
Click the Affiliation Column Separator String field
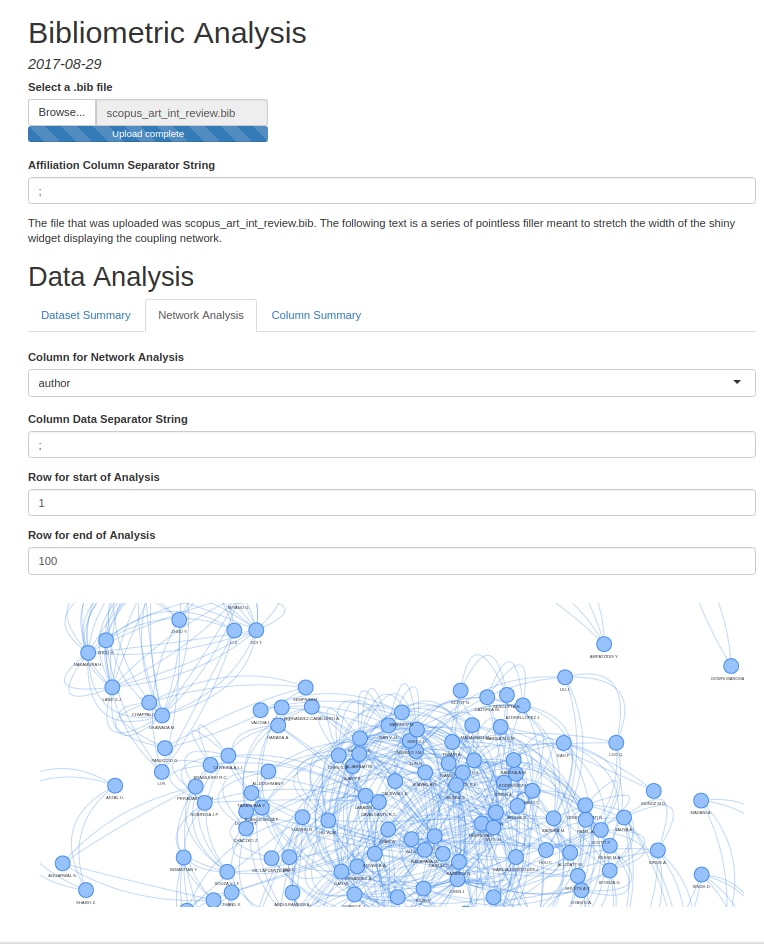point(391,191)
